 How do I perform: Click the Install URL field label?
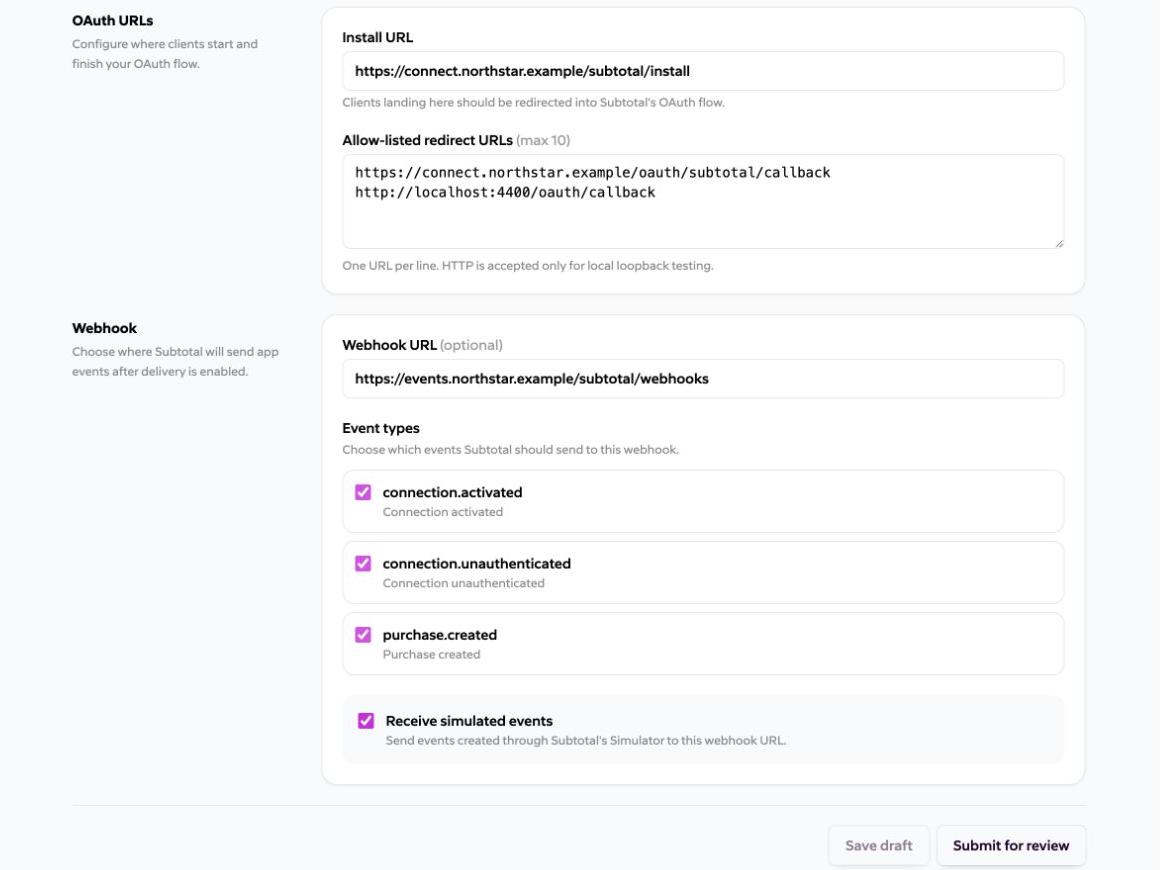click(x=377, y=38)
